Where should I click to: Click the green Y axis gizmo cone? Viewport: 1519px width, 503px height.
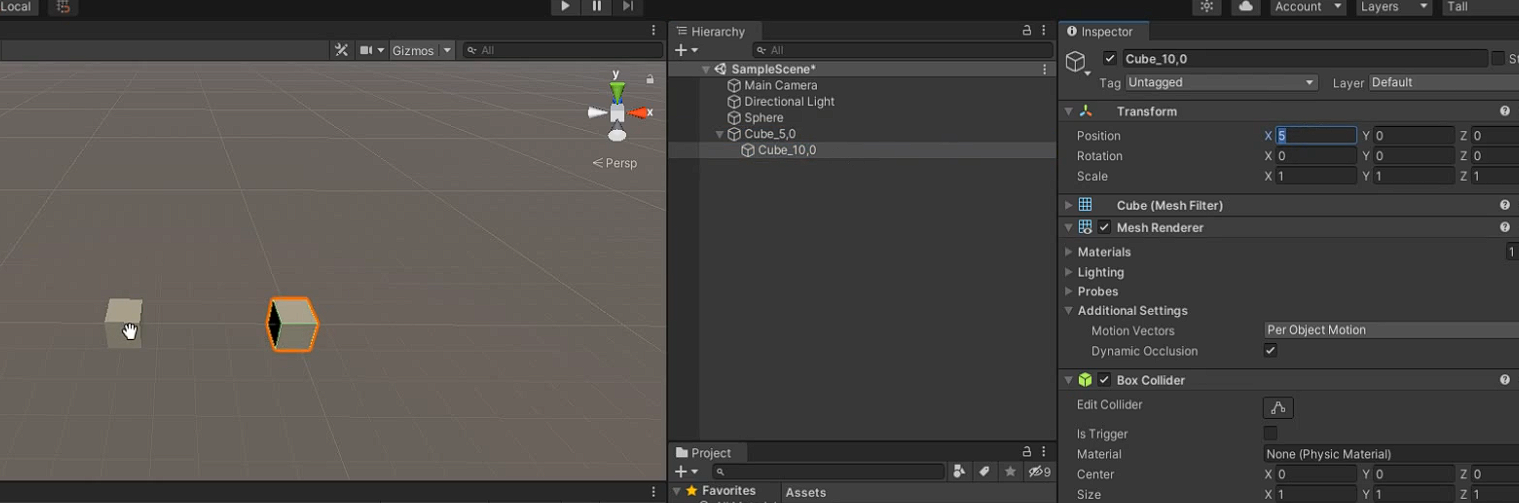point(617,90)
